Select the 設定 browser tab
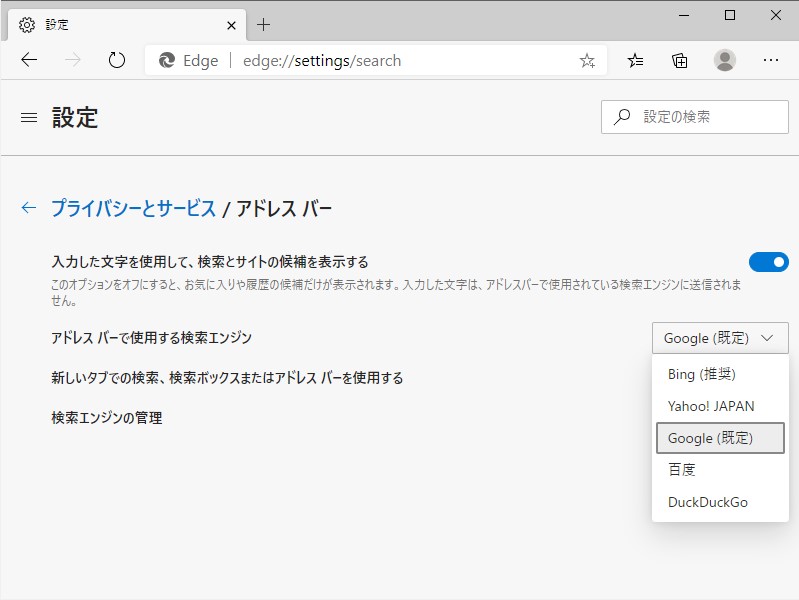This screenshot has width=799, height=600. (127, 25)
